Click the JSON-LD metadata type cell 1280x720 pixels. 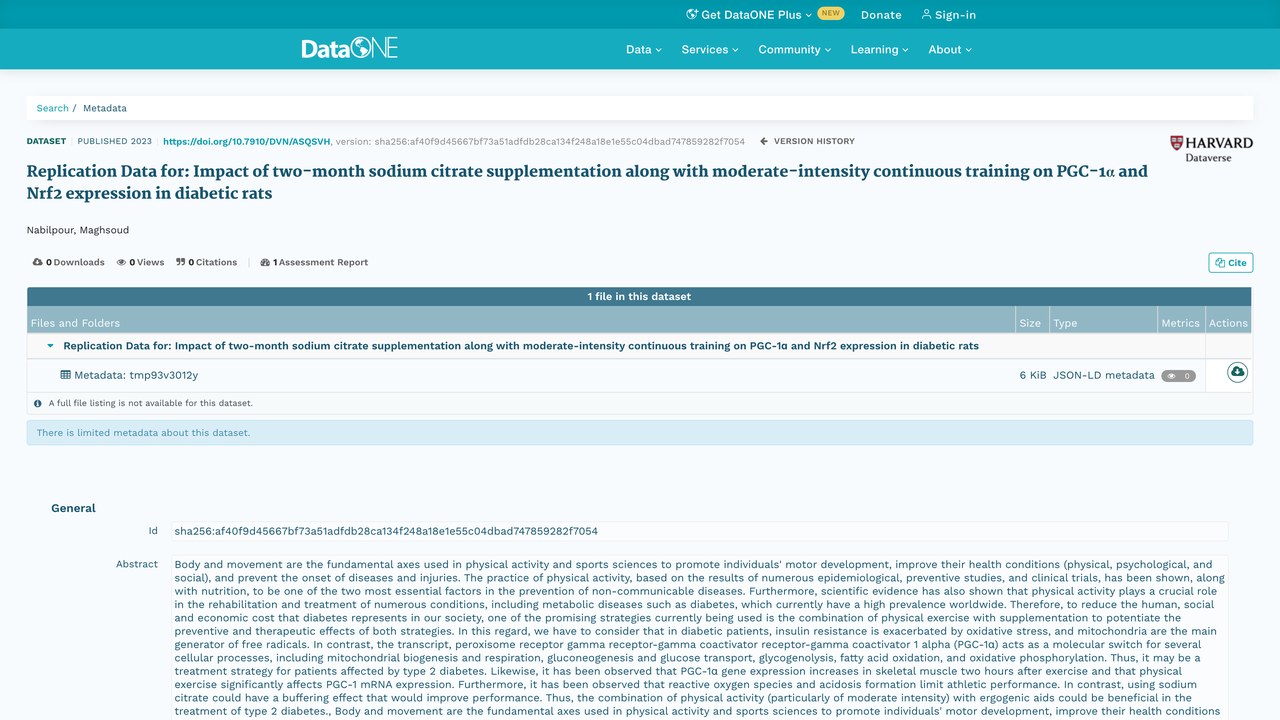pyautogui.click(x=1104, y=375)
